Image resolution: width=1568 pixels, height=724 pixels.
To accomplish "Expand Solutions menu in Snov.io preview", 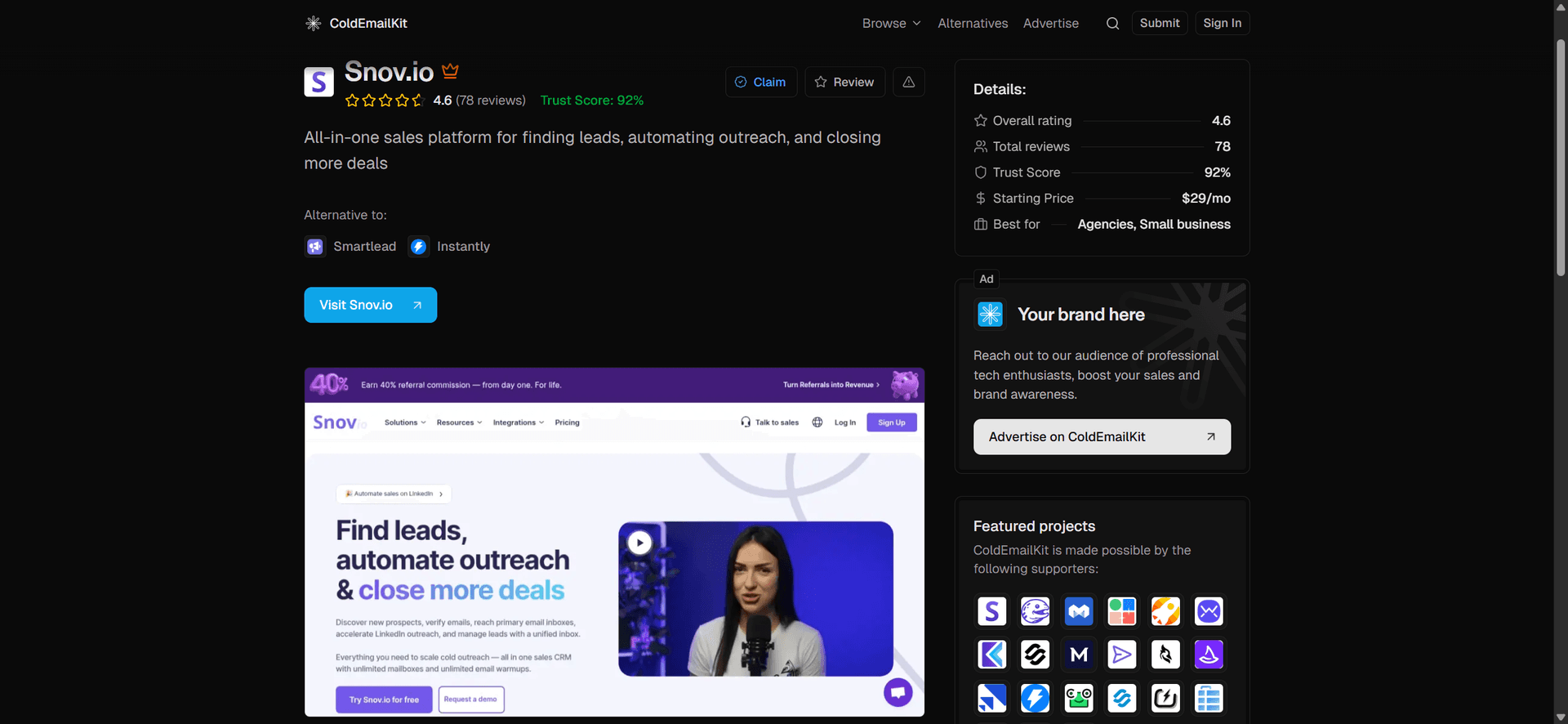I will 405,422.
